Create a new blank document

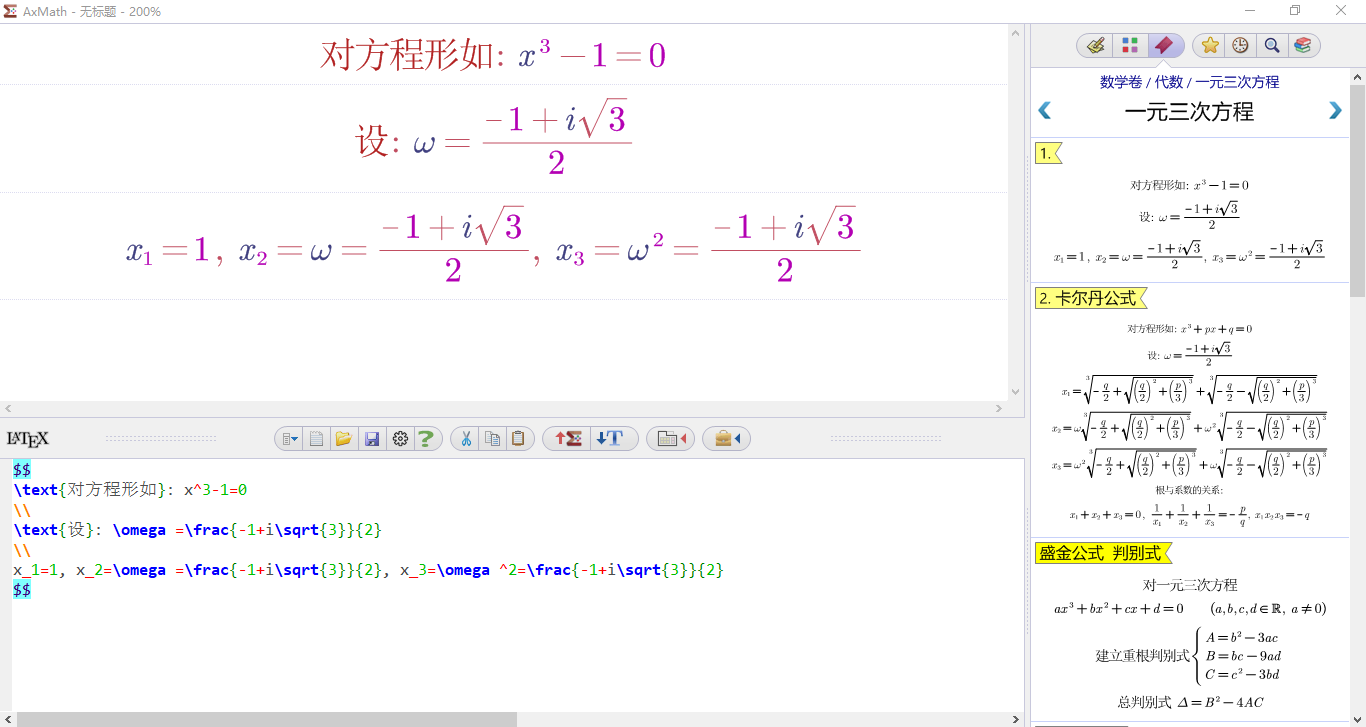[x=316, y=439]
